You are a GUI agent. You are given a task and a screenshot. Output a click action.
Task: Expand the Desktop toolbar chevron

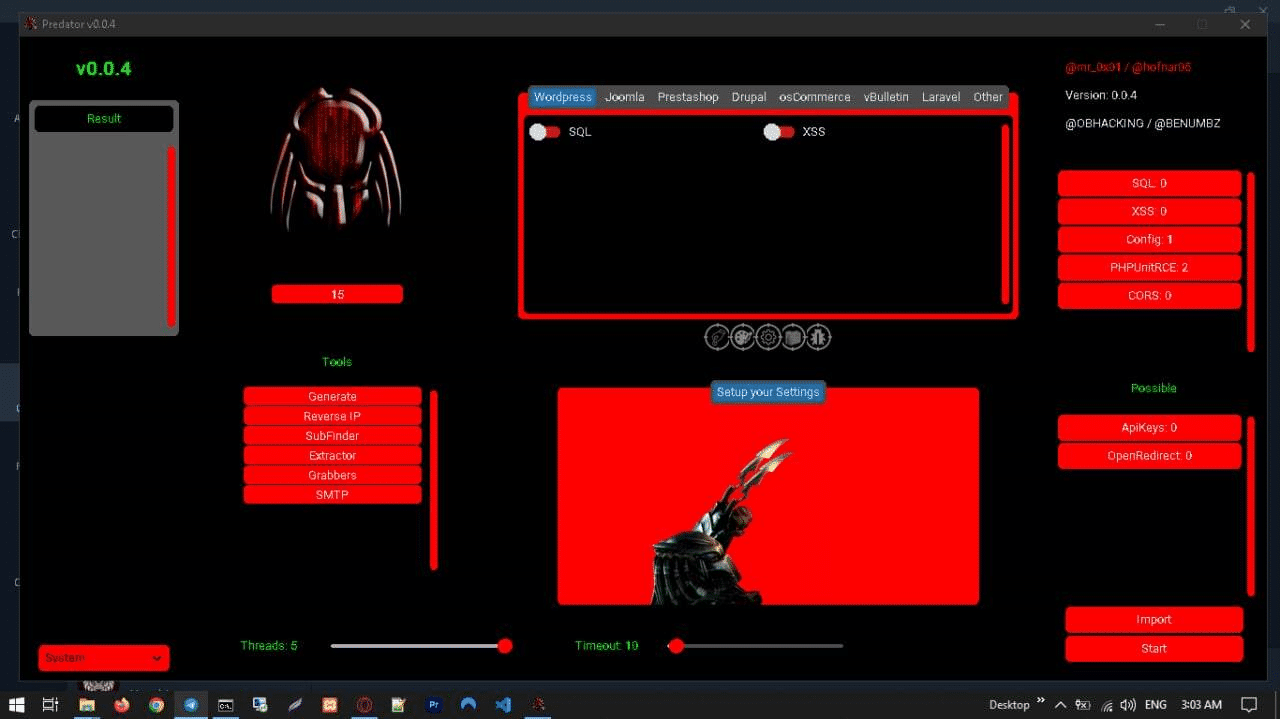click(1041, 701)
